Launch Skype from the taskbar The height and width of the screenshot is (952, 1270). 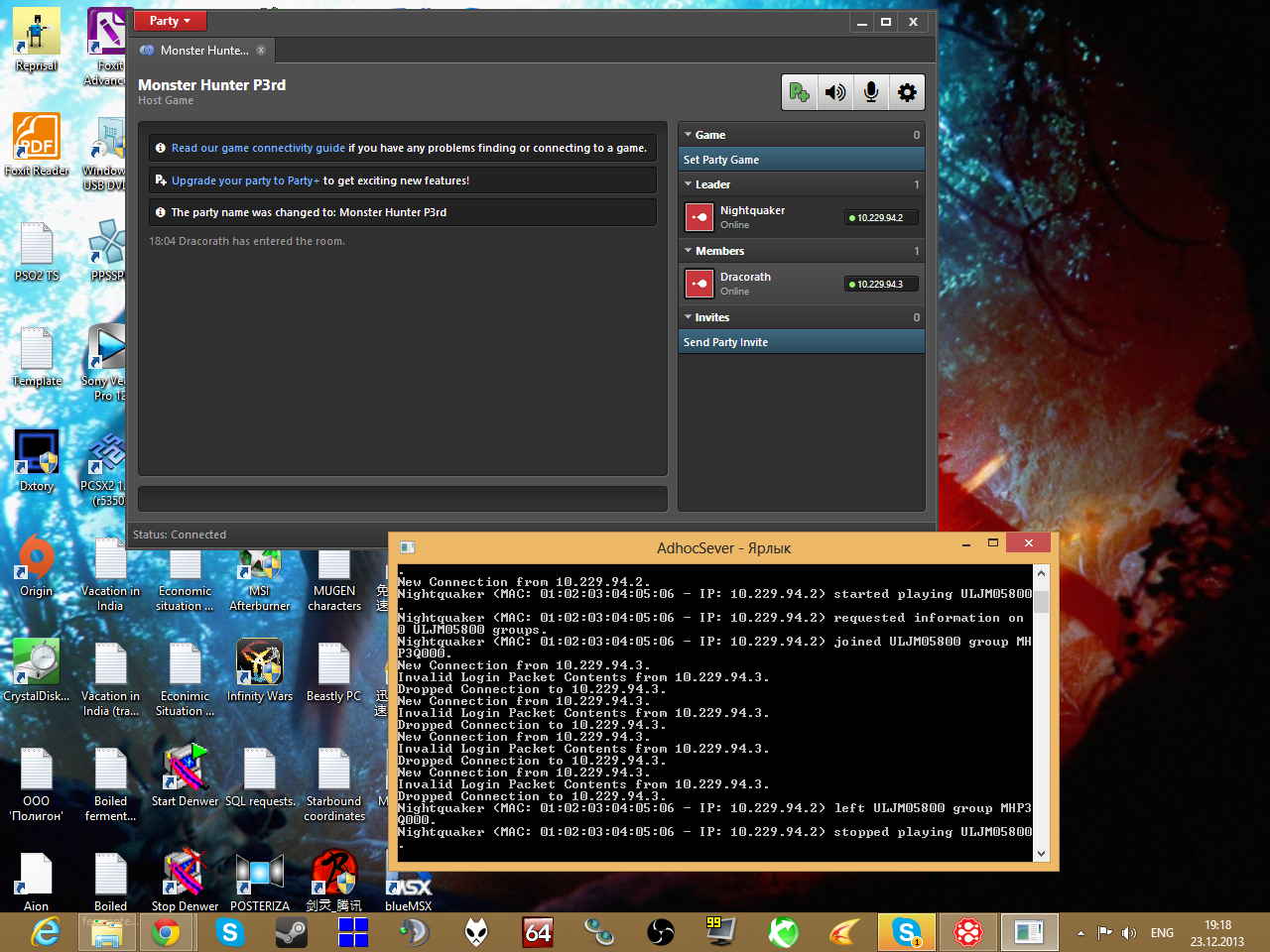point(229,932)
